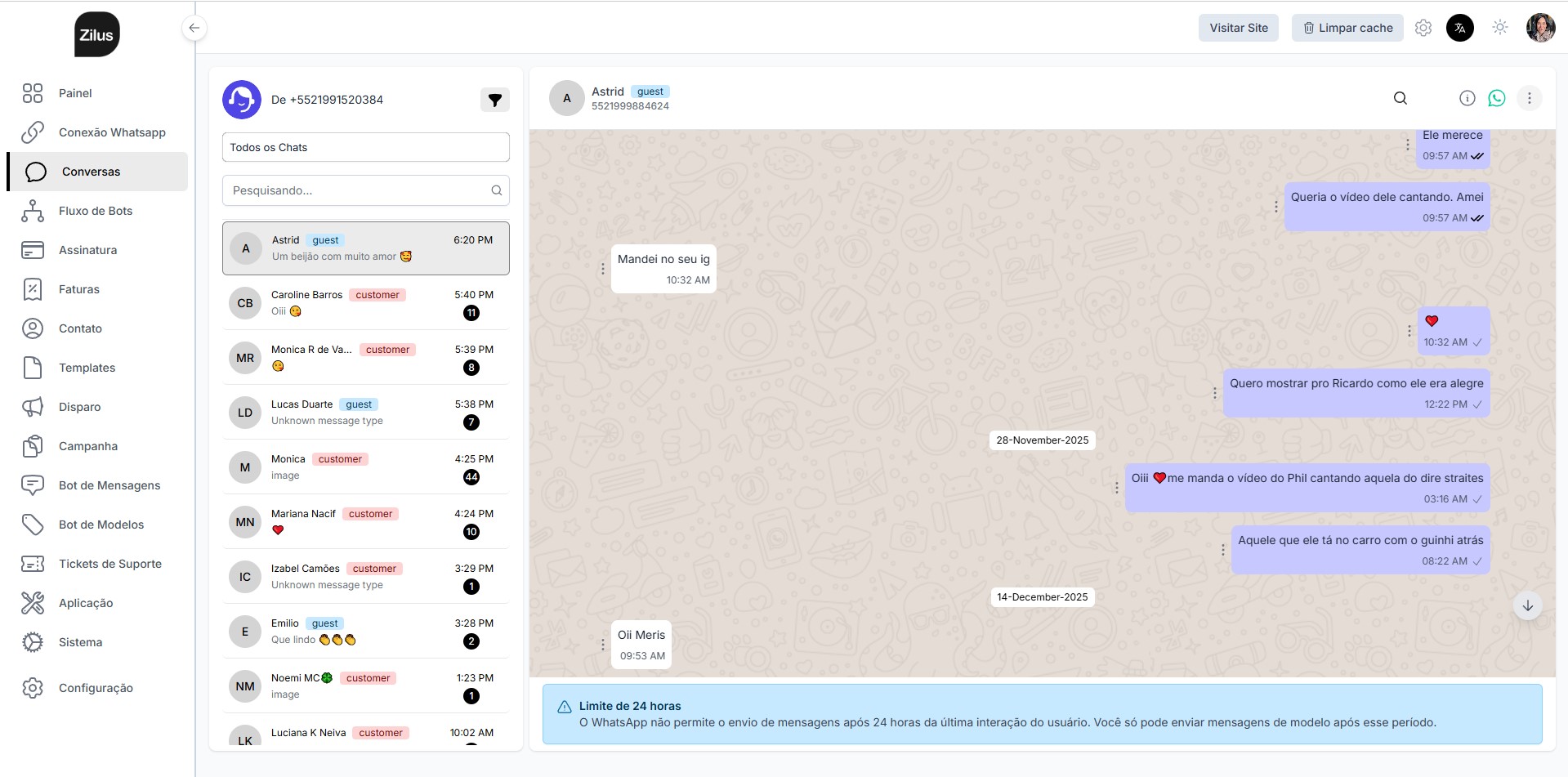Open the search icon in the chat header
Viewport: 1568px width, 777px height.
pyautogui.click(x=1400, y=98)
